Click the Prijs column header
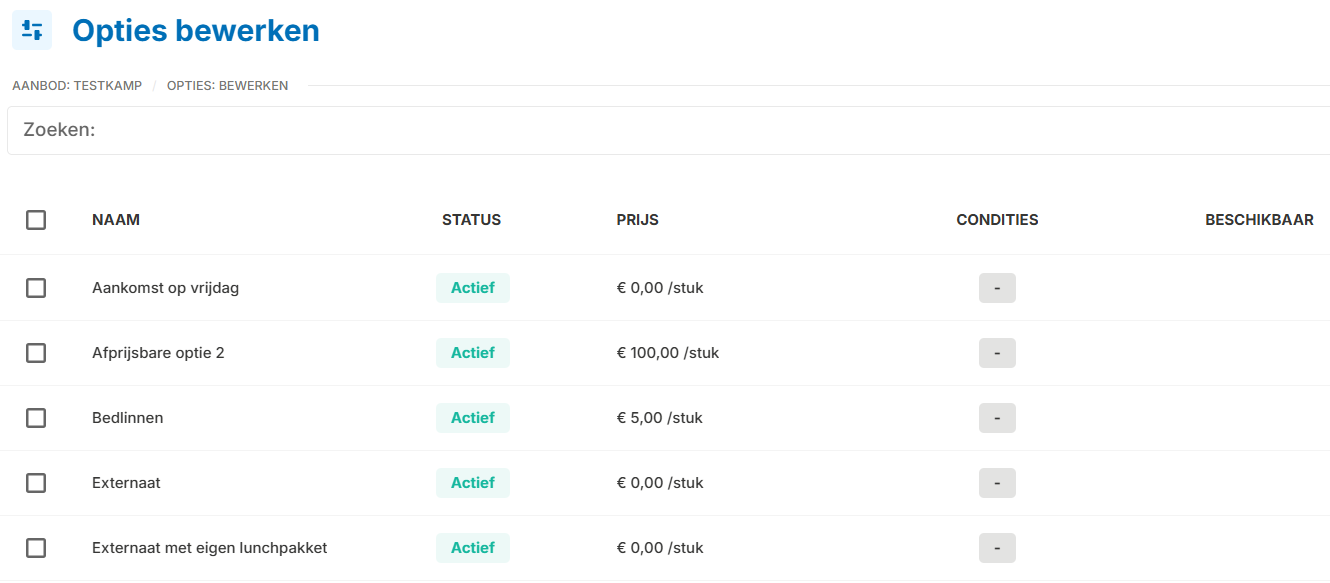This screenshot has height=583, width=1330. 637,220
